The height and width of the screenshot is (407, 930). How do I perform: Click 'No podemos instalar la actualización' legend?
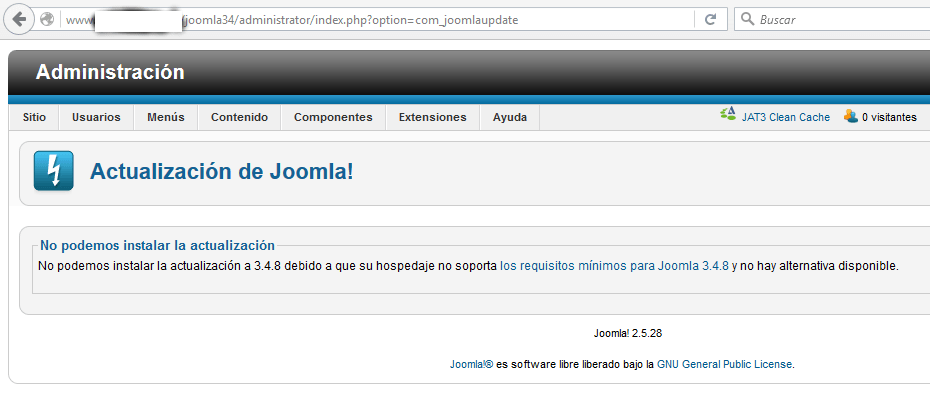click(x=157, y=245)
